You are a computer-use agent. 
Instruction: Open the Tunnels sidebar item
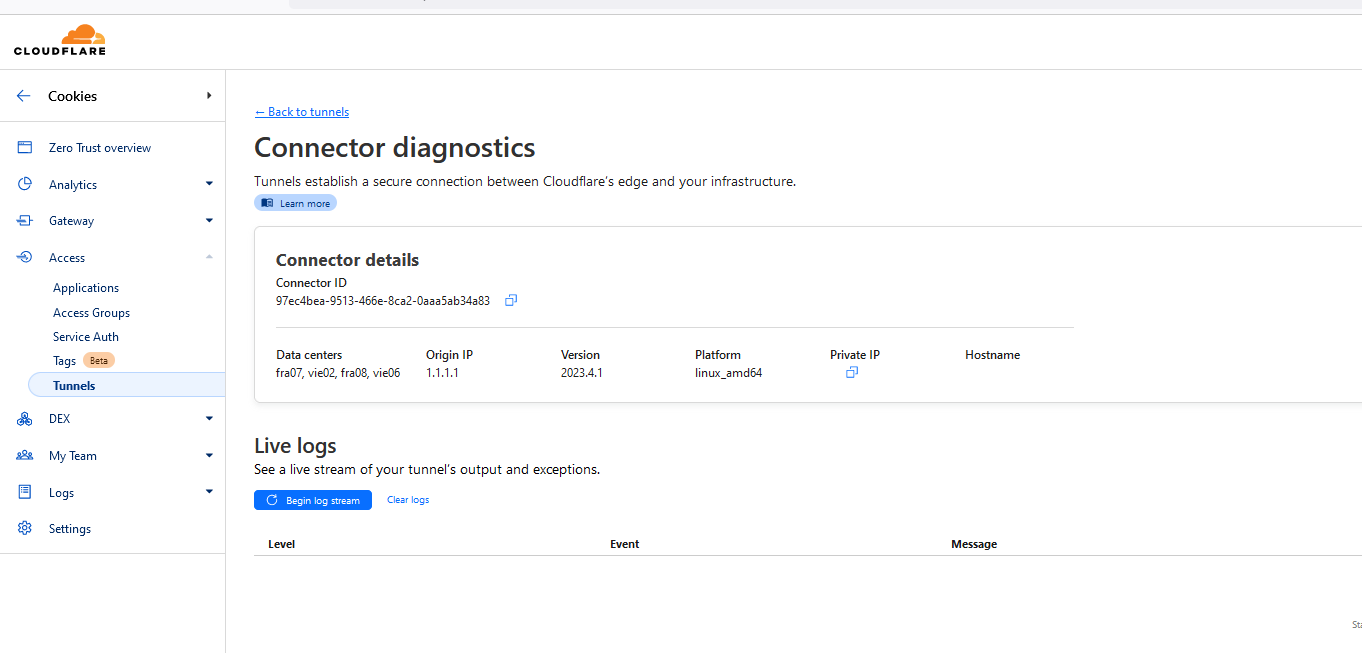click(74, 385)
